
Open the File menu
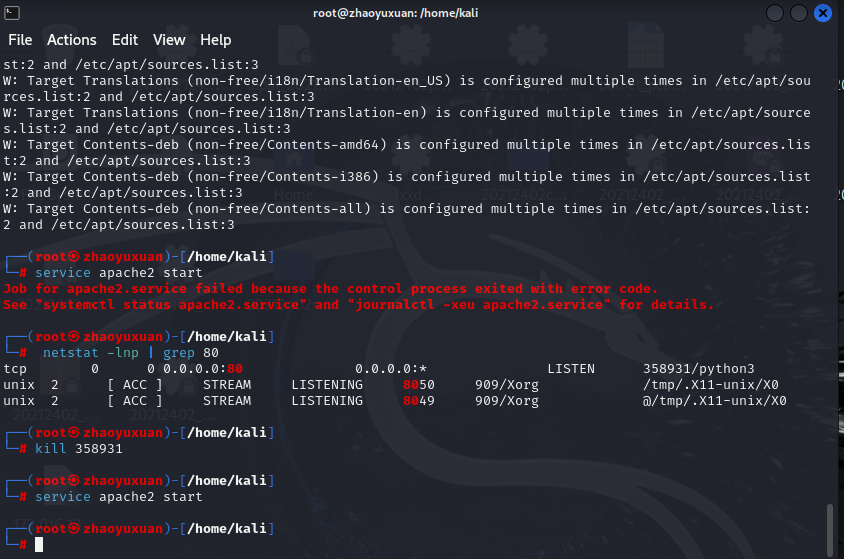click(20, 40)
